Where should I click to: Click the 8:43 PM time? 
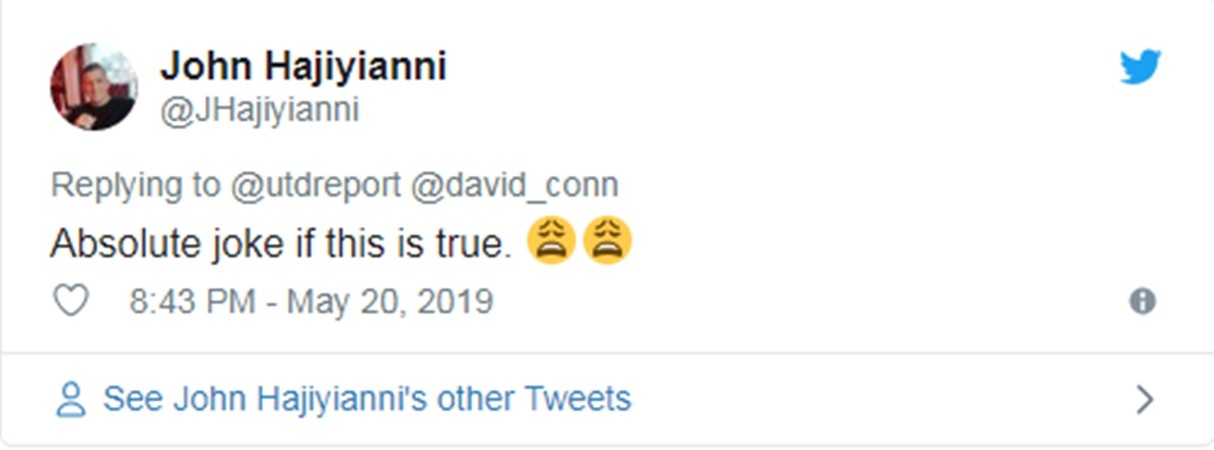[192, 301]
